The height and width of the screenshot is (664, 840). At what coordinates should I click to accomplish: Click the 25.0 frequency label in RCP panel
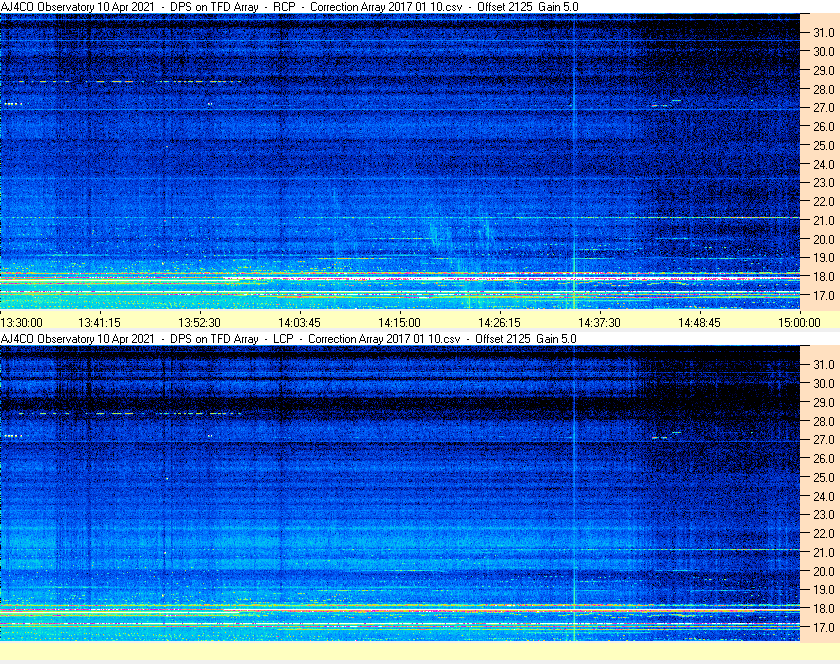[x=824, y=145]
